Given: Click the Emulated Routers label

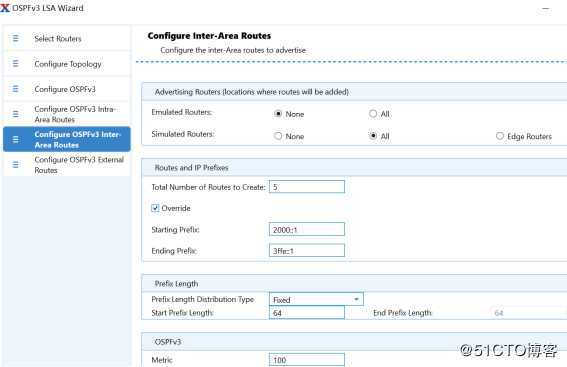Looking at the screenshot, I should [182, 112].
